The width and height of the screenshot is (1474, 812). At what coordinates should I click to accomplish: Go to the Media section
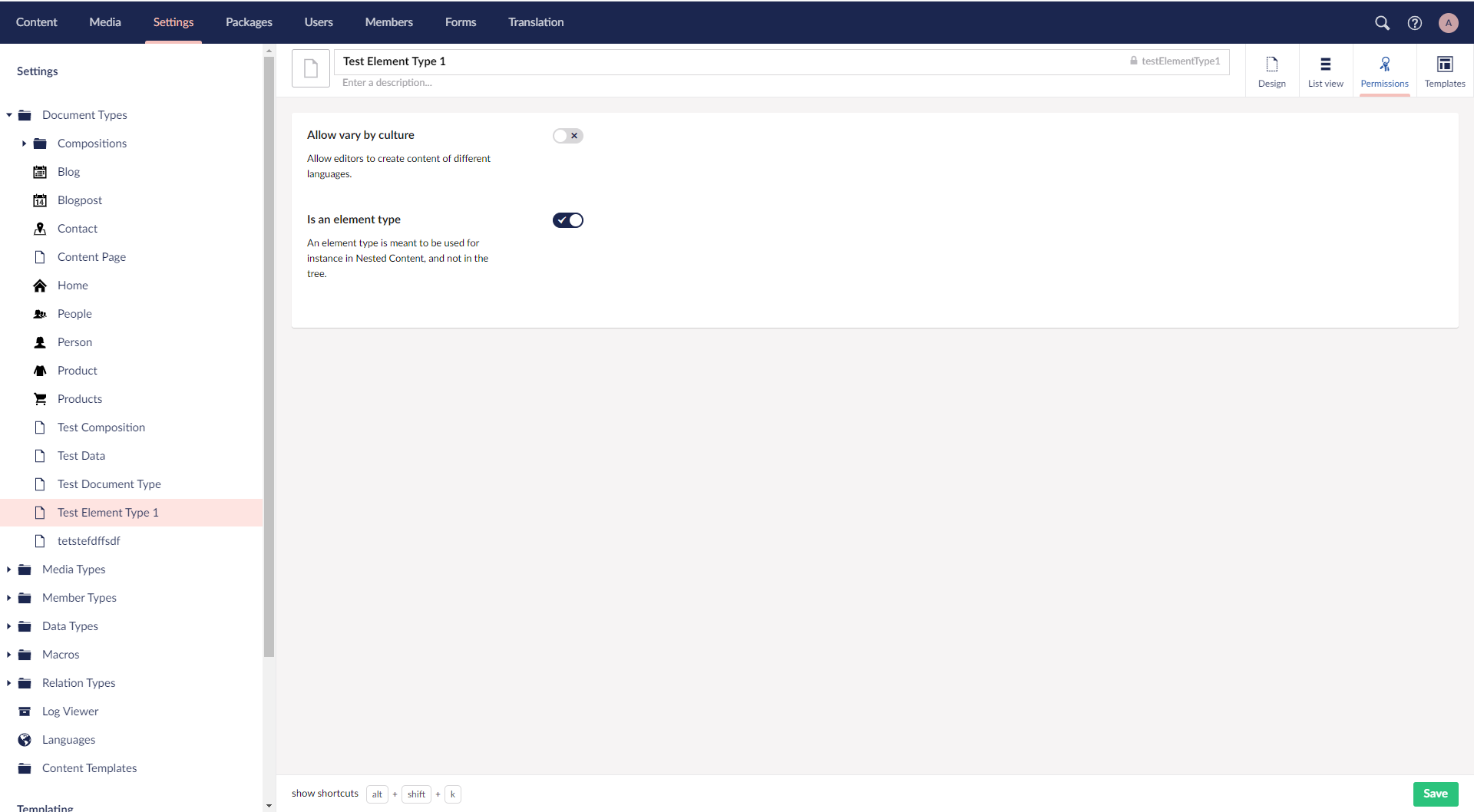pos(105,22)
